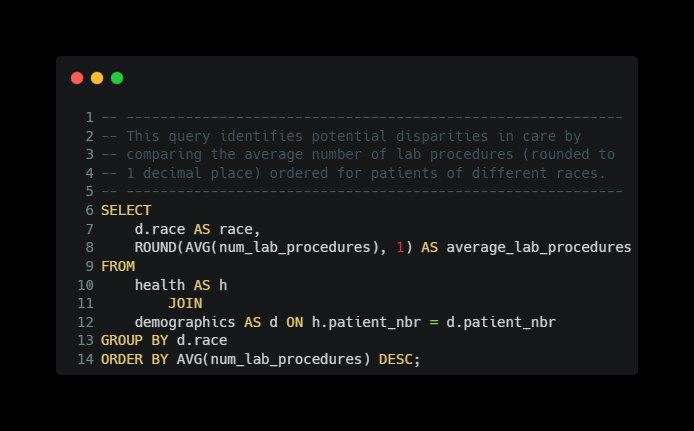The width and height of the screenshot is (694, 431).
Task: Click the red close dot
Action: click(77, 78)
